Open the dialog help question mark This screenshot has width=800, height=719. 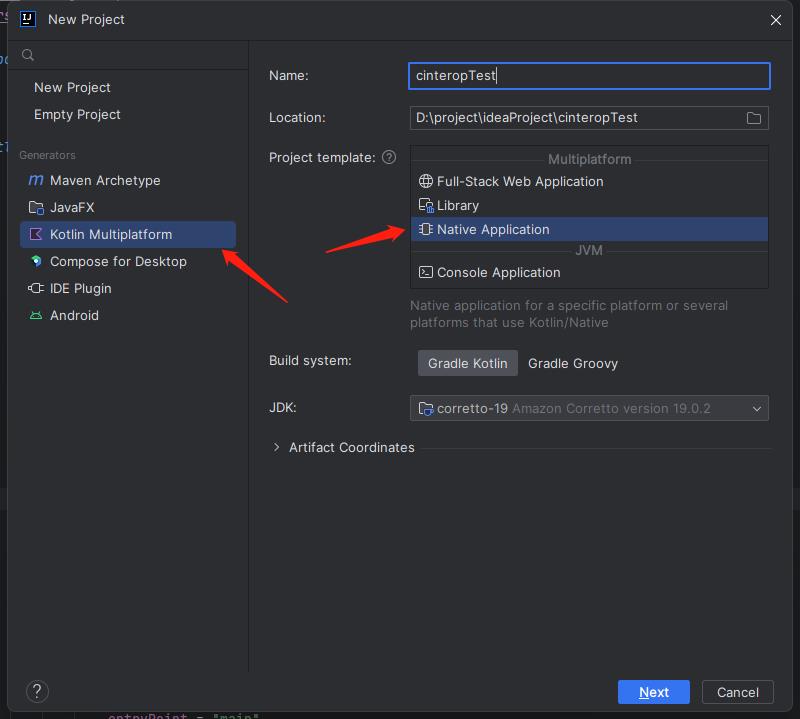37,691
